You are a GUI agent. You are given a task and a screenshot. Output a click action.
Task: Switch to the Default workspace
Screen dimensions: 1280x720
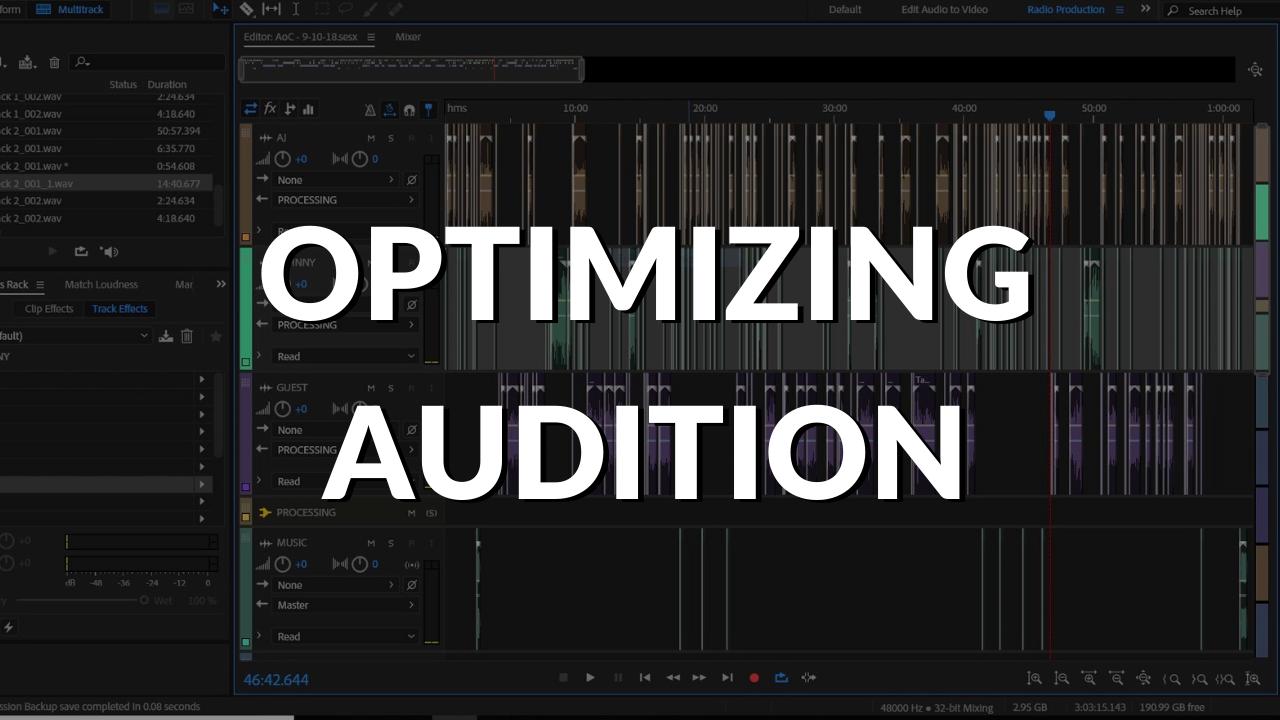point(845,9)
